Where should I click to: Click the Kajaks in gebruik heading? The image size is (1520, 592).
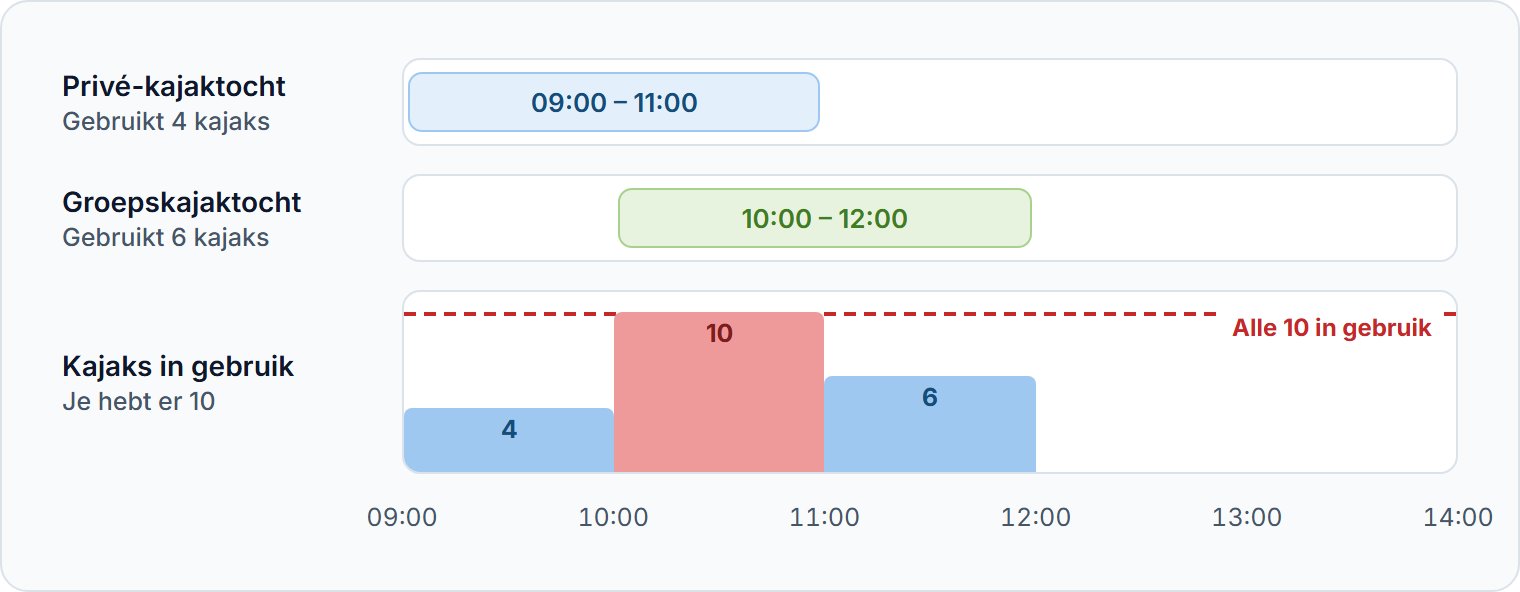tap(178, 367)
